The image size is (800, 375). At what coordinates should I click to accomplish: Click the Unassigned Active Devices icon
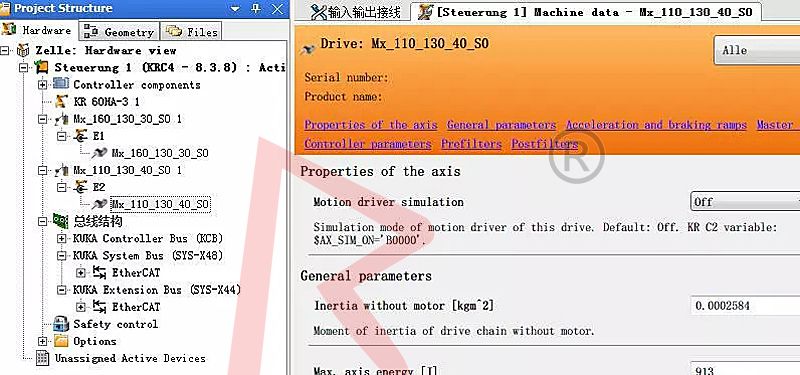click(x=42, y=358)
